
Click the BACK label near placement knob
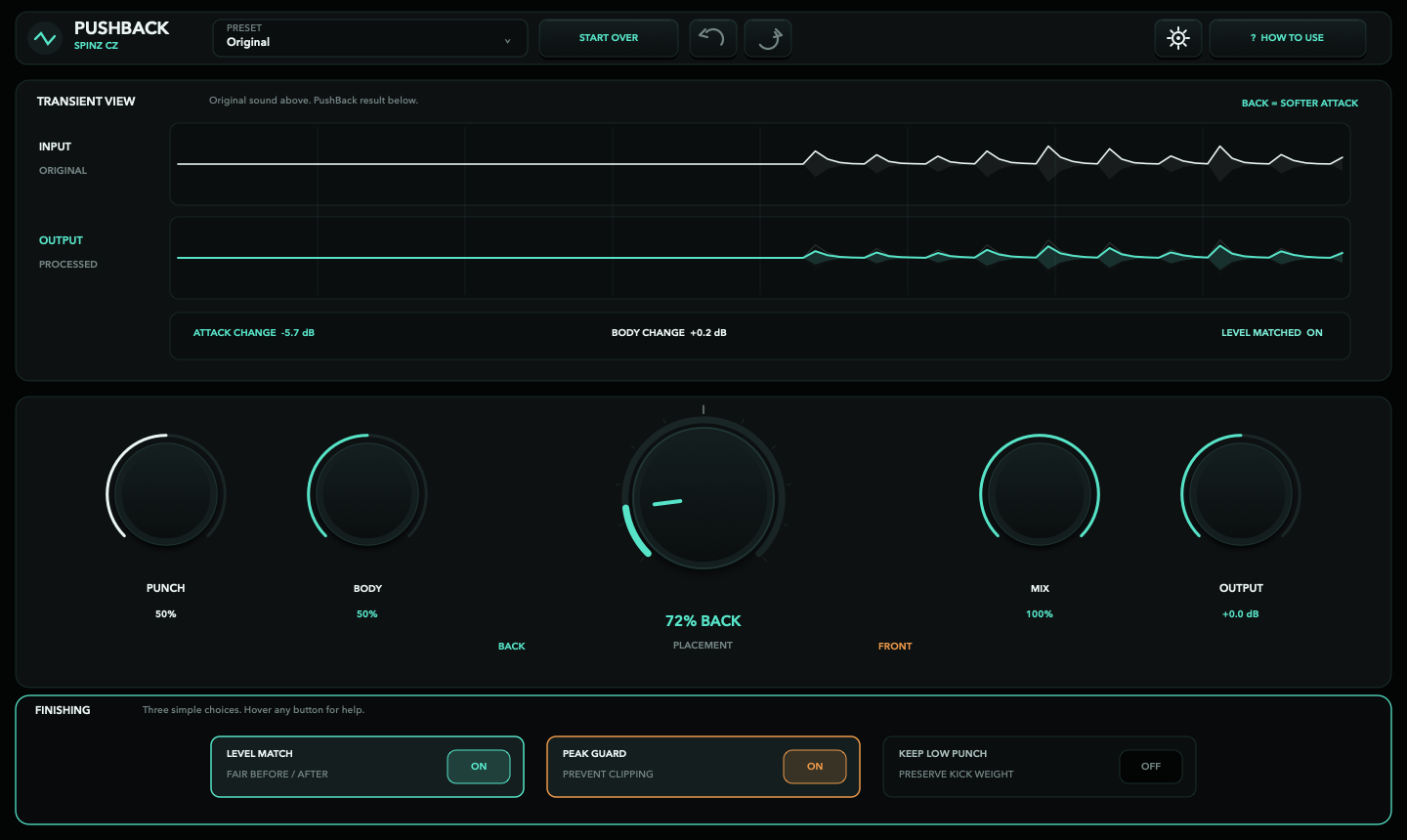click(512, 647)
